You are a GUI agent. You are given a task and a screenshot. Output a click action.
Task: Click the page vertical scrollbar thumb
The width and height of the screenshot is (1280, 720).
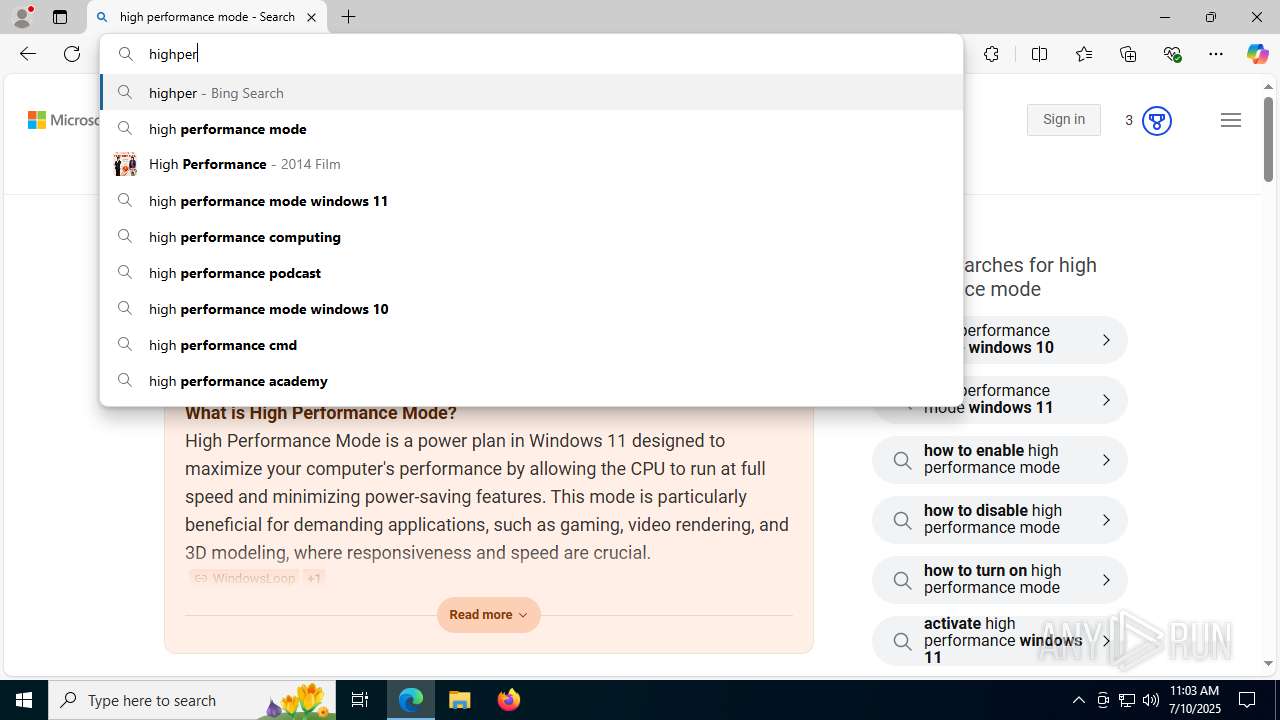point(1268,138)
